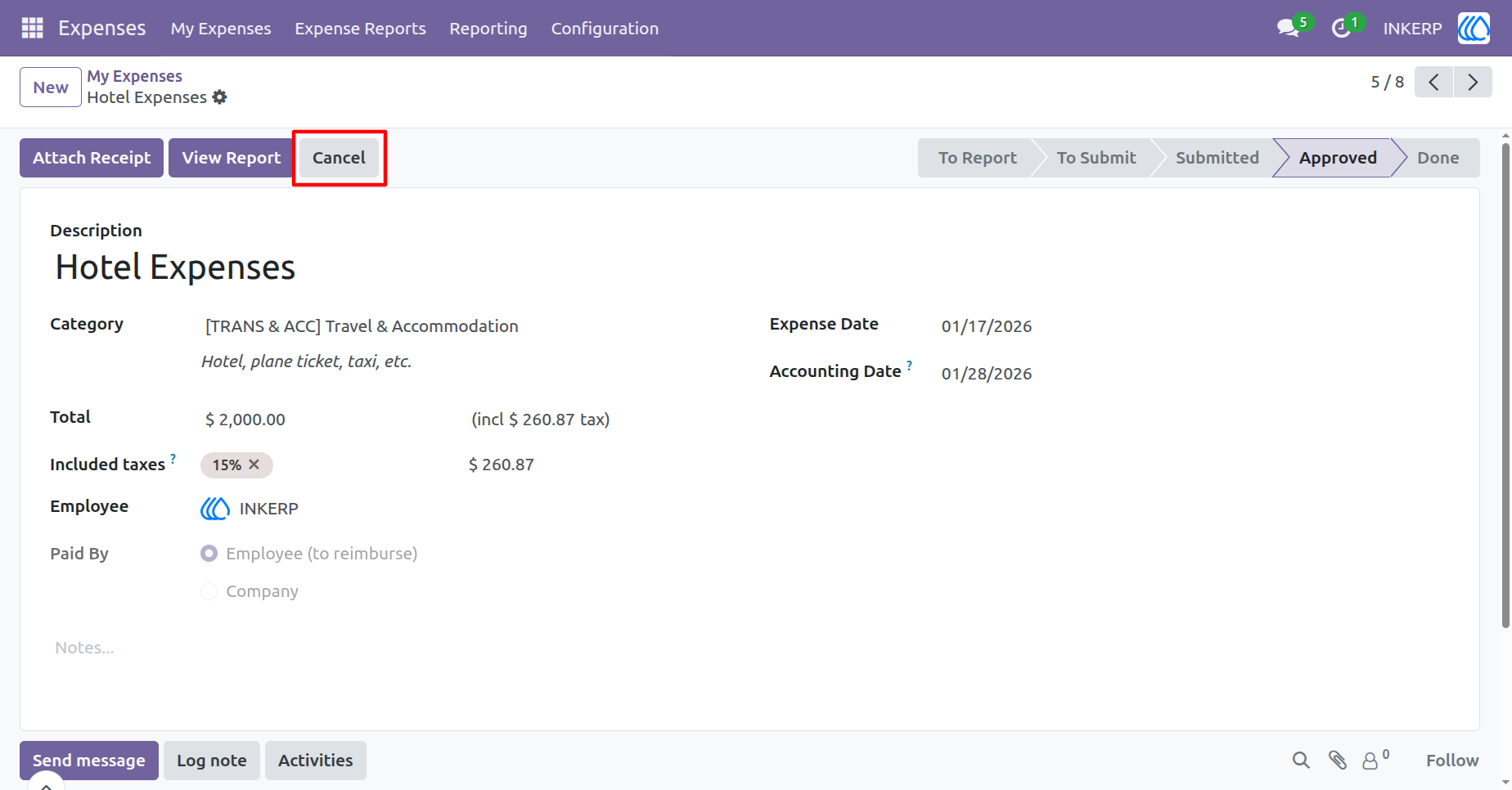Go to the next record arrow
Viewport: 1512px width, 790px height.
(x=1473, y=82)
